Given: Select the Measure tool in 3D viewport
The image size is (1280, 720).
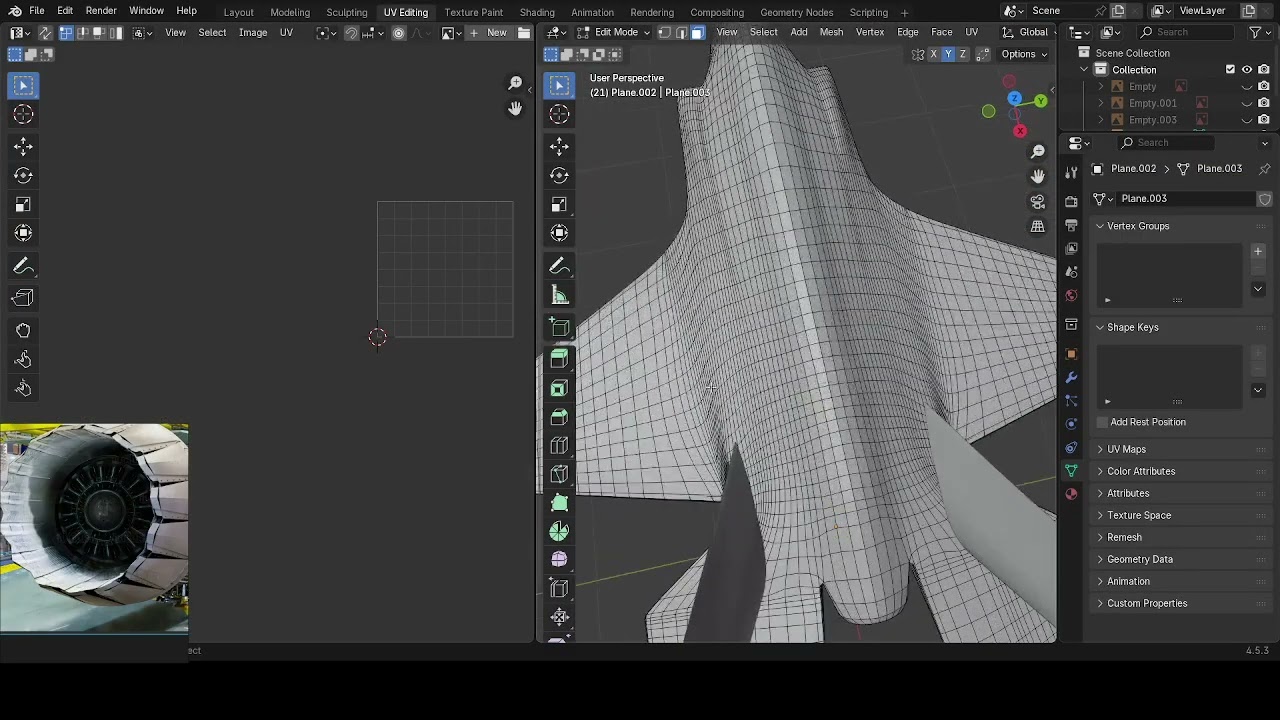Looking at the screenshot, I should tap(559, 296).
